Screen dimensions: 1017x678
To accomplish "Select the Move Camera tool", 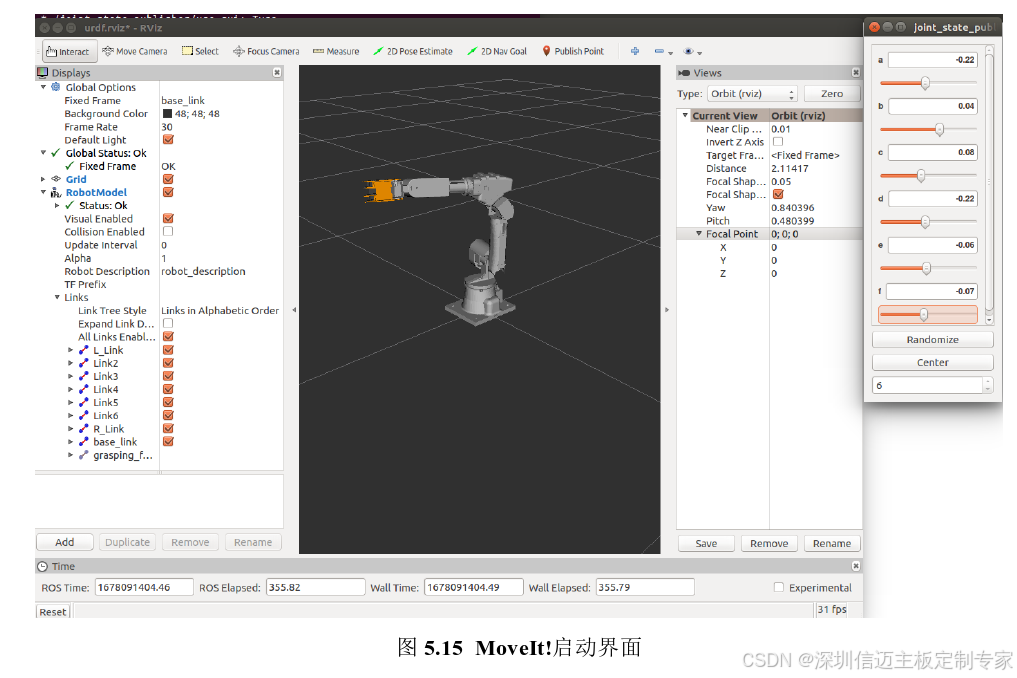I will point(135,51).
